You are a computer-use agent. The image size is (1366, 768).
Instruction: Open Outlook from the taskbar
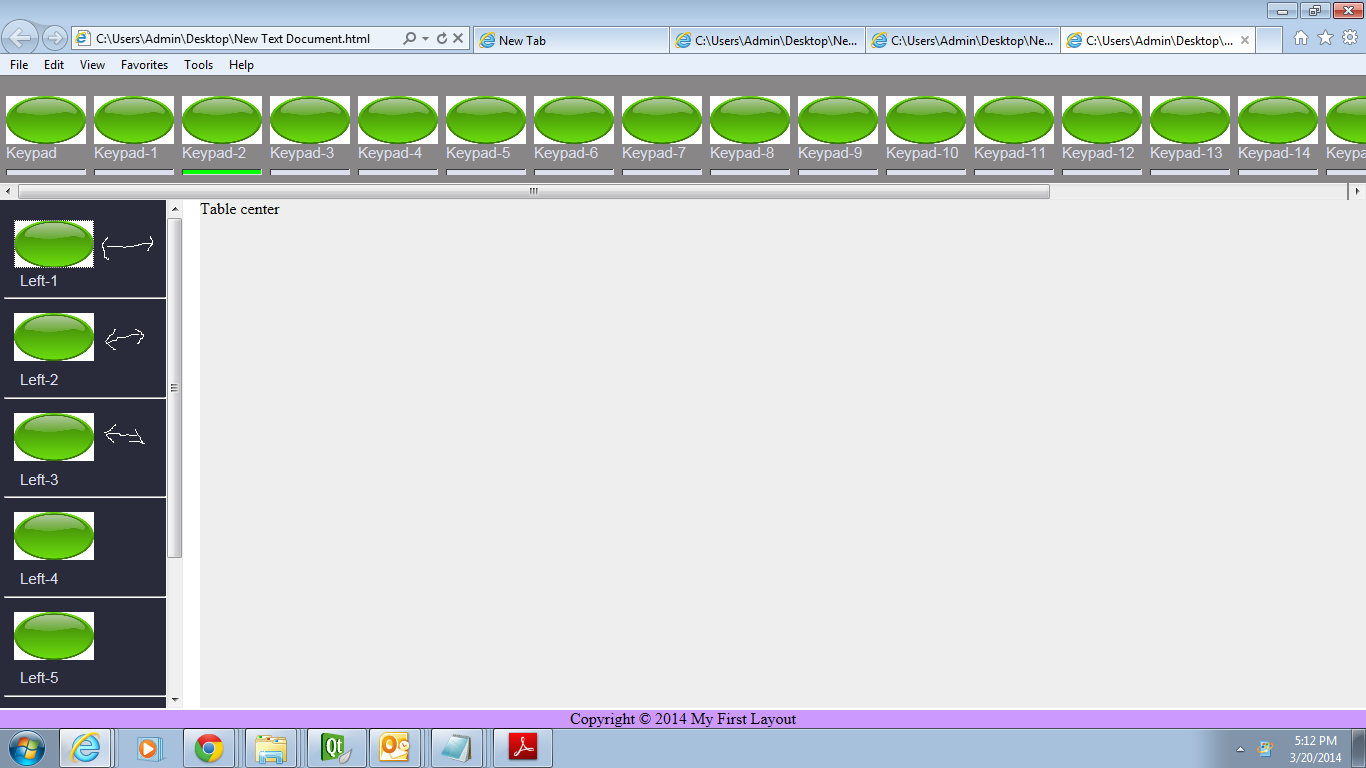click(396, 748)
